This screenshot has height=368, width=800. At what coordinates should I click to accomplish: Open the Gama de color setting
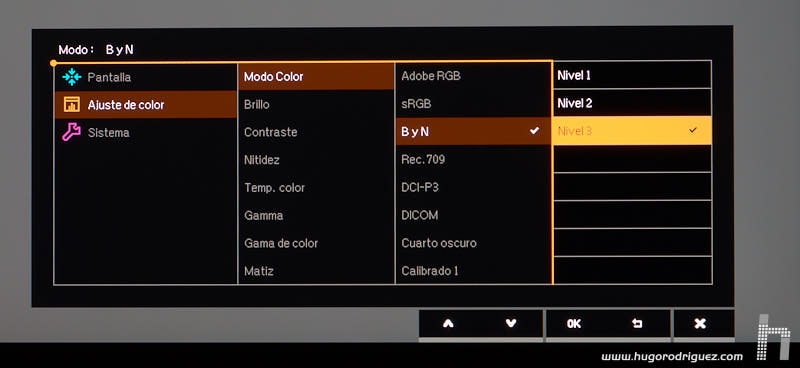click(x=316, y=243)
